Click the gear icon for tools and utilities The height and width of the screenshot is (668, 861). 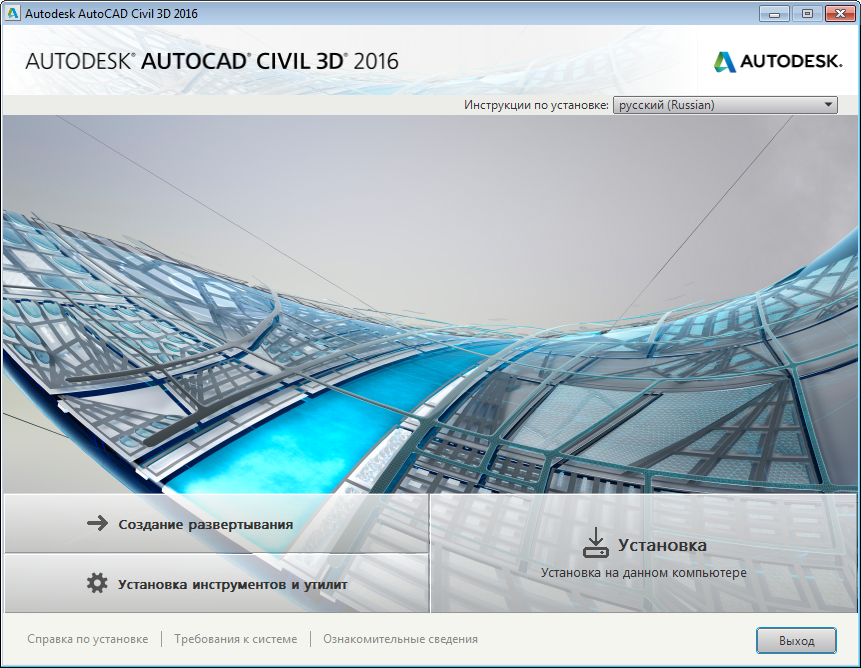pyautogui.click(x=97, y=583)
